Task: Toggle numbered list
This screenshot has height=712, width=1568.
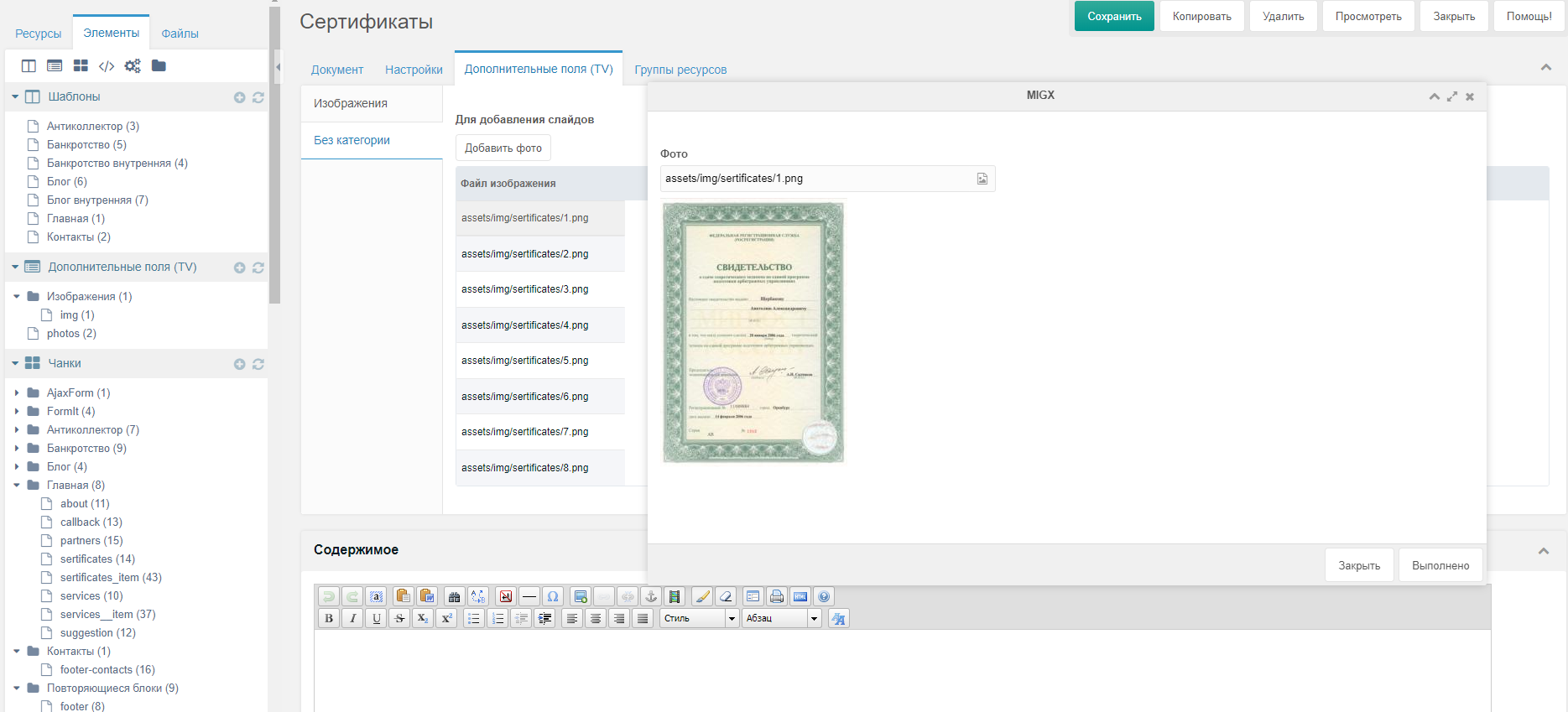Action: click(x=497, y=618)
